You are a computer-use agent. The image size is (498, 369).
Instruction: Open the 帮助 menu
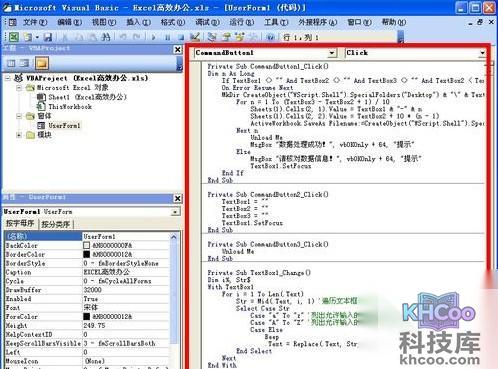pos(393,22)
